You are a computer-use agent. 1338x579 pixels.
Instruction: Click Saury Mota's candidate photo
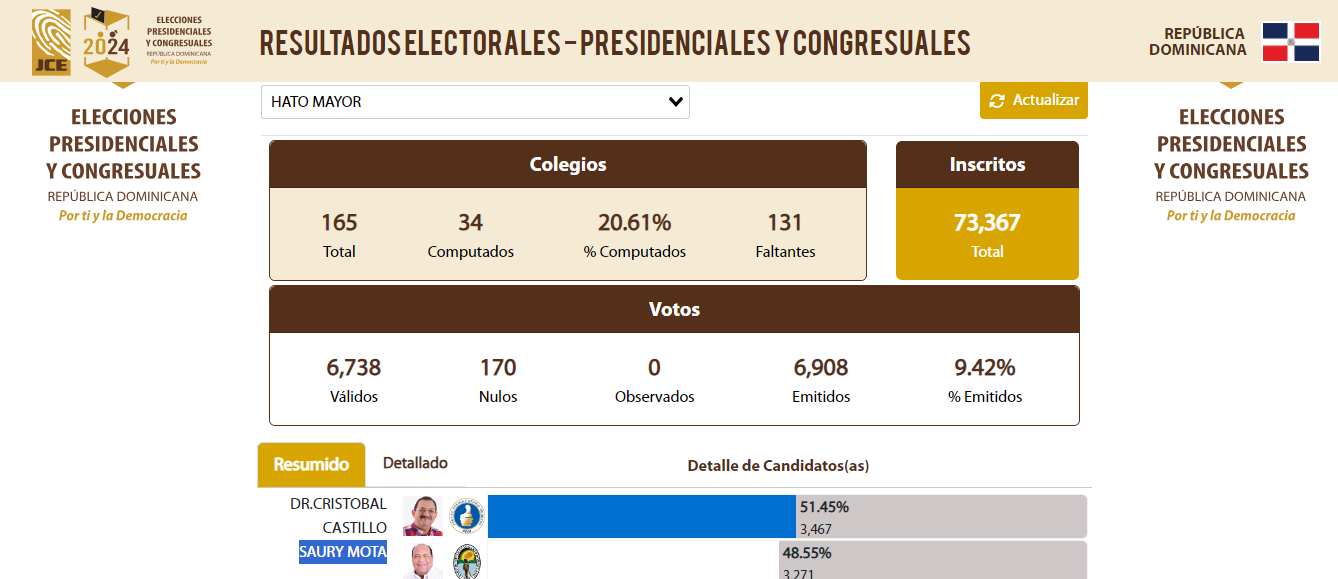[423, 561]
